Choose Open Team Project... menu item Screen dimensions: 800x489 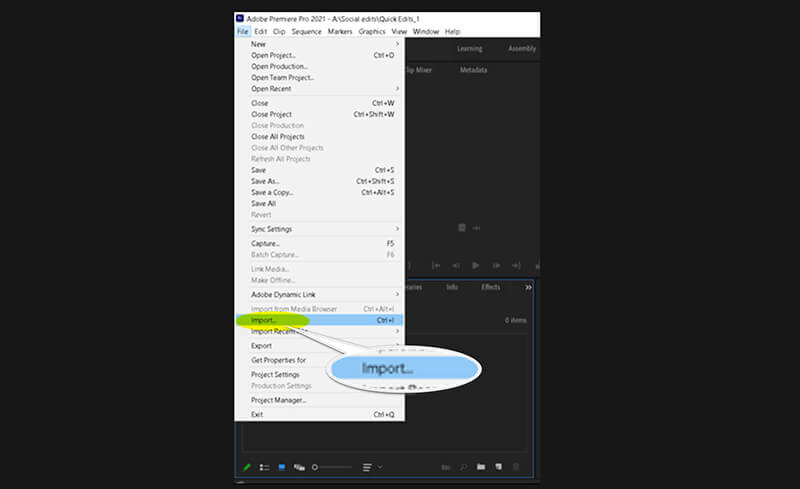click(x=319, y=78)
